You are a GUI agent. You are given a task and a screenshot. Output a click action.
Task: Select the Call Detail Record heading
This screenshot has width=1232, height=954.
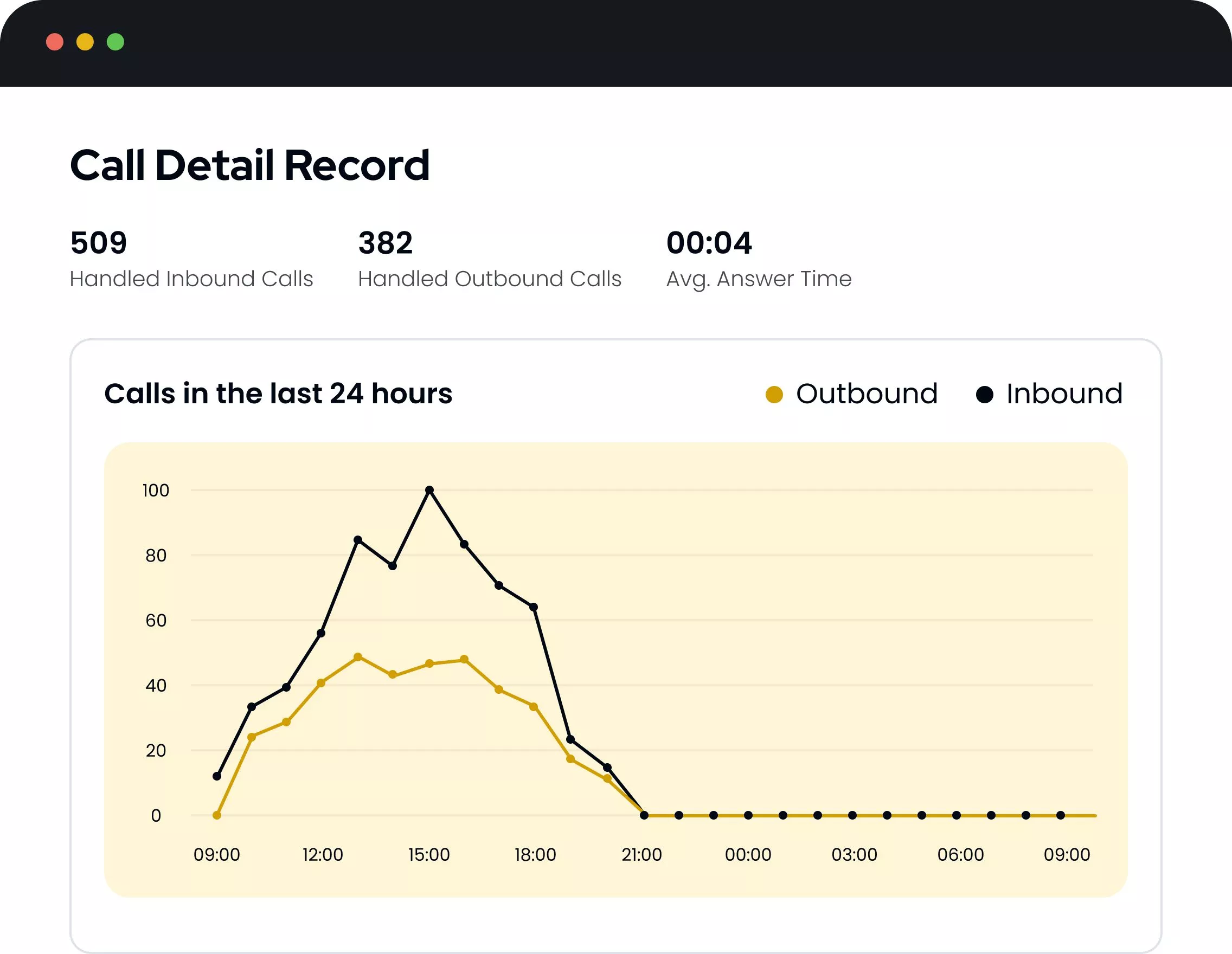250,165
